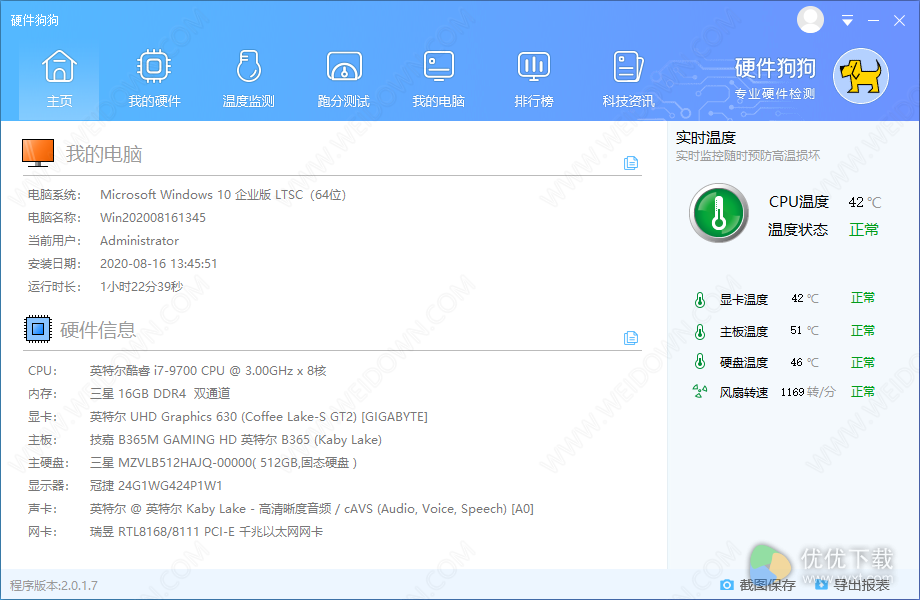920x600 pixels.
Task: Close the 硬件狗狗 window
Action: tap(899, 21)
